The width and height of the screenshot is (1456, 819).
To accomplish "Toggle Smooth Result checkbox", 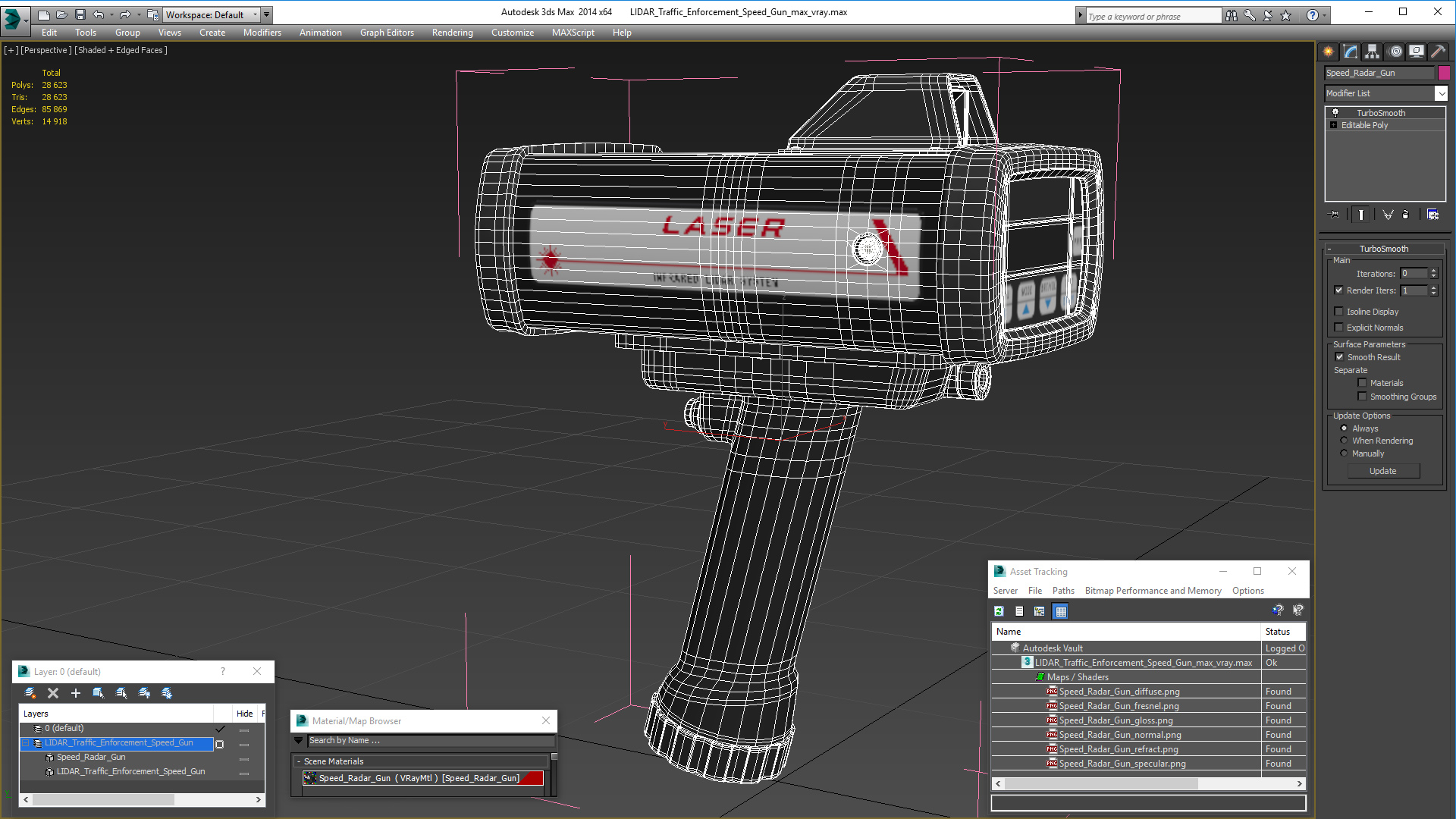I will (1339, 357).
